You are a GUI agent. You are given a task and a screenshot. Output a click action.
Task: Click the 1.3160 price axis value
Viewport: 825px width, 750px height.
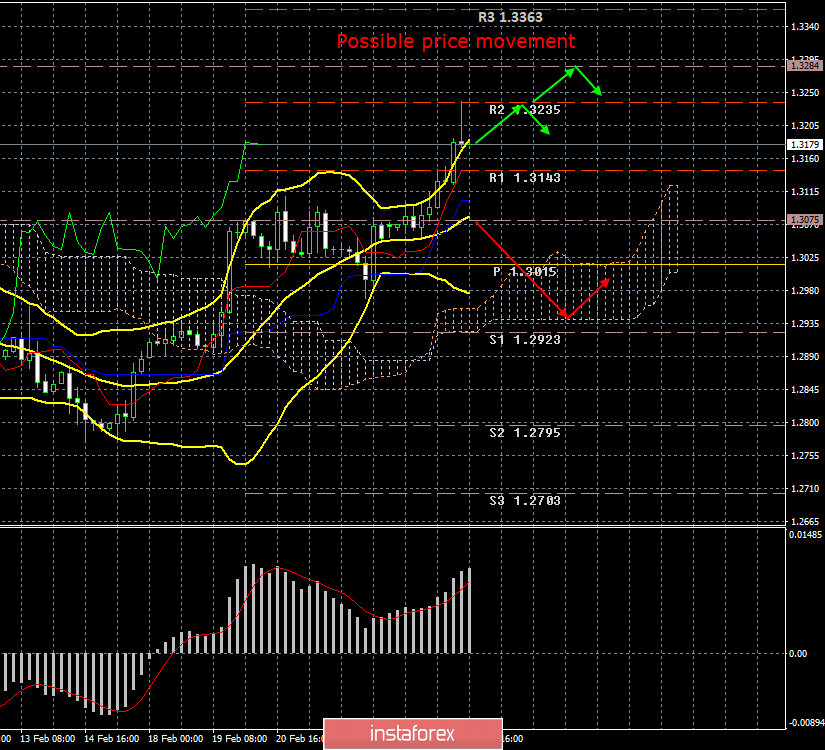(805, 158)
